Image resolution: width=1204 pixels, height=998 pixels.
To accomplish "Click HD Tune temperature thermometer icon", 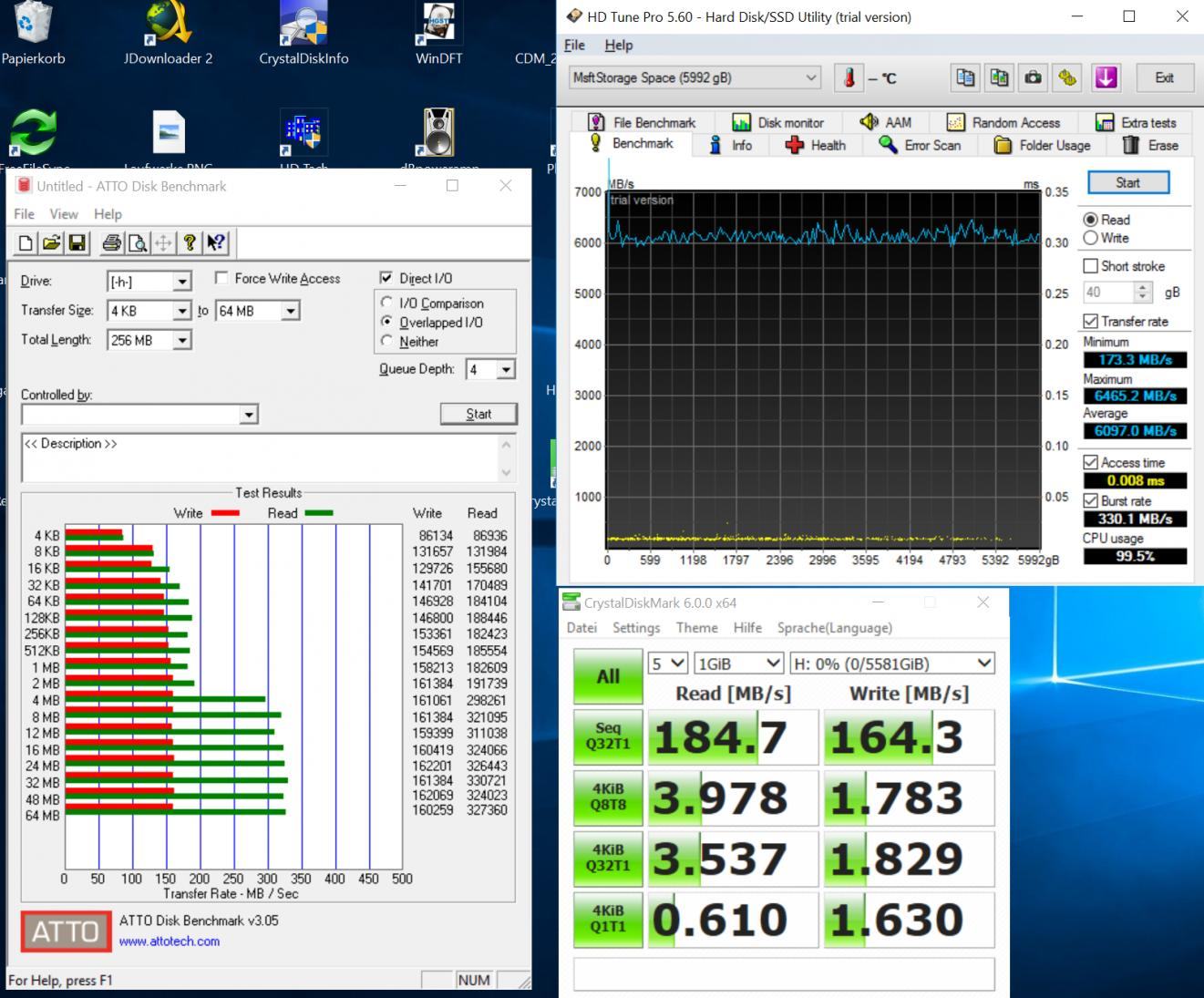I will 849,77.
